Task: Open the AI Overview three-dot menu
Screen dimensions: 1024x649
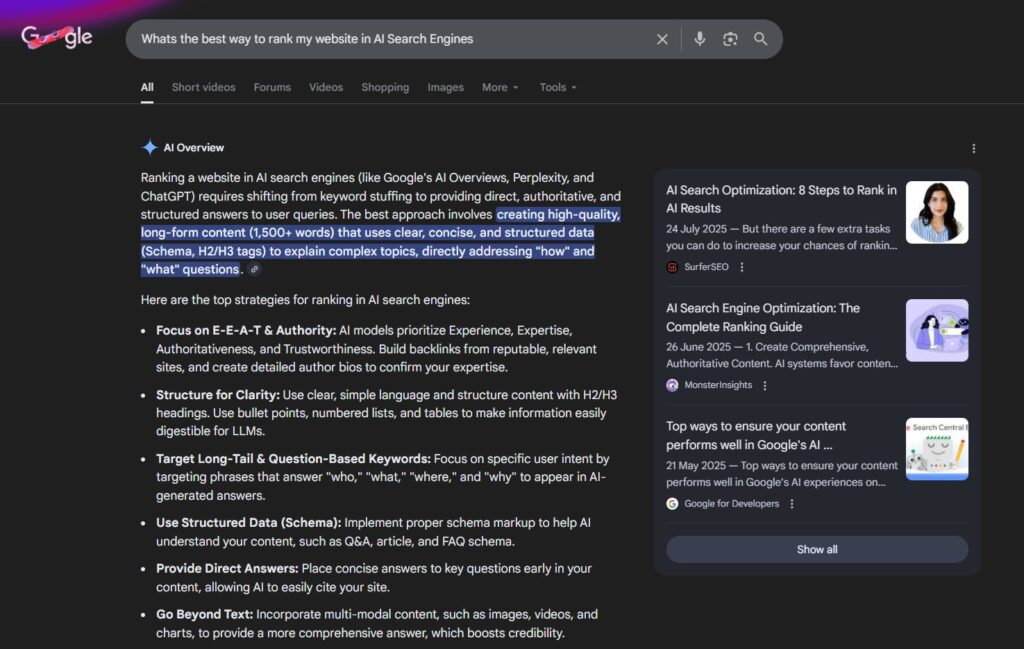Action: coord(974,147)
